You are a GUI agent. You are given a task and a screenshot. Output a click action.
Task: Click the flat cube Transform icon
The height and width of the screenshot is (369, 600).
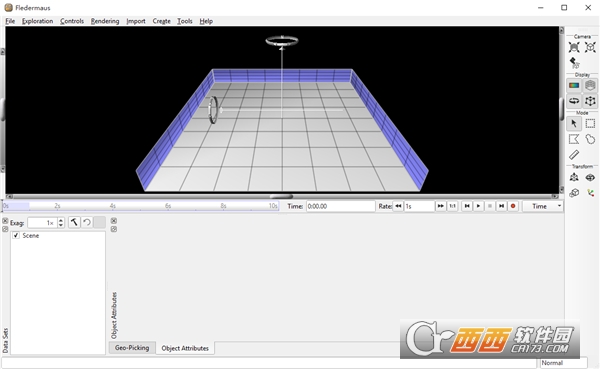pos(590,177)
